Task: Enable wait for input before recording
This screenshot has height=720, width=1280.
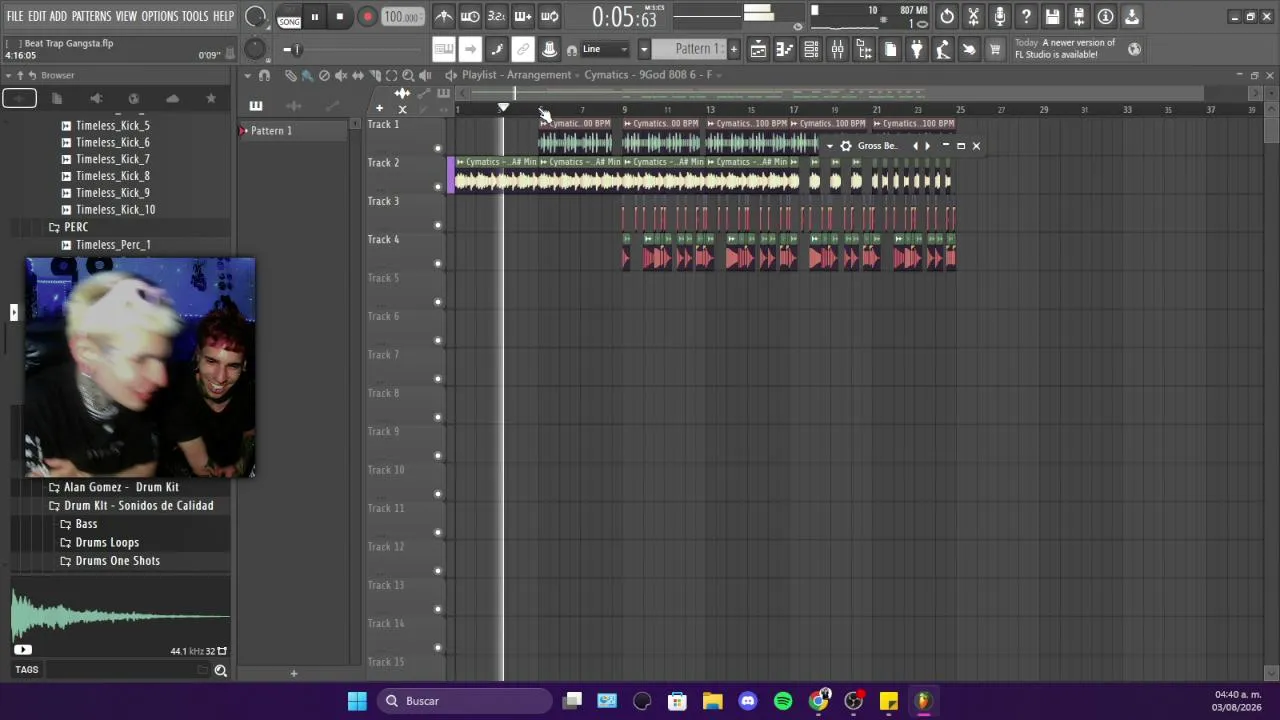Action: point(470,16)
